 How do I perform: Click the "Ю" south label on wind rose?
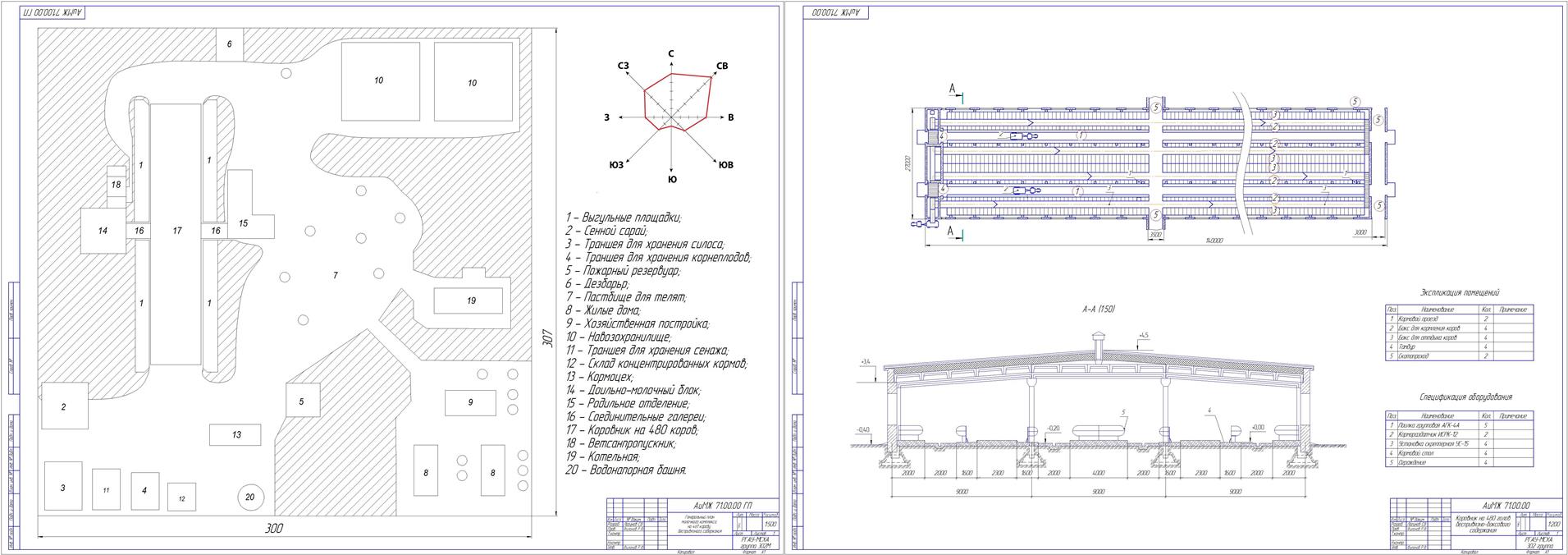pyautogui.click(x=672, y=179)
